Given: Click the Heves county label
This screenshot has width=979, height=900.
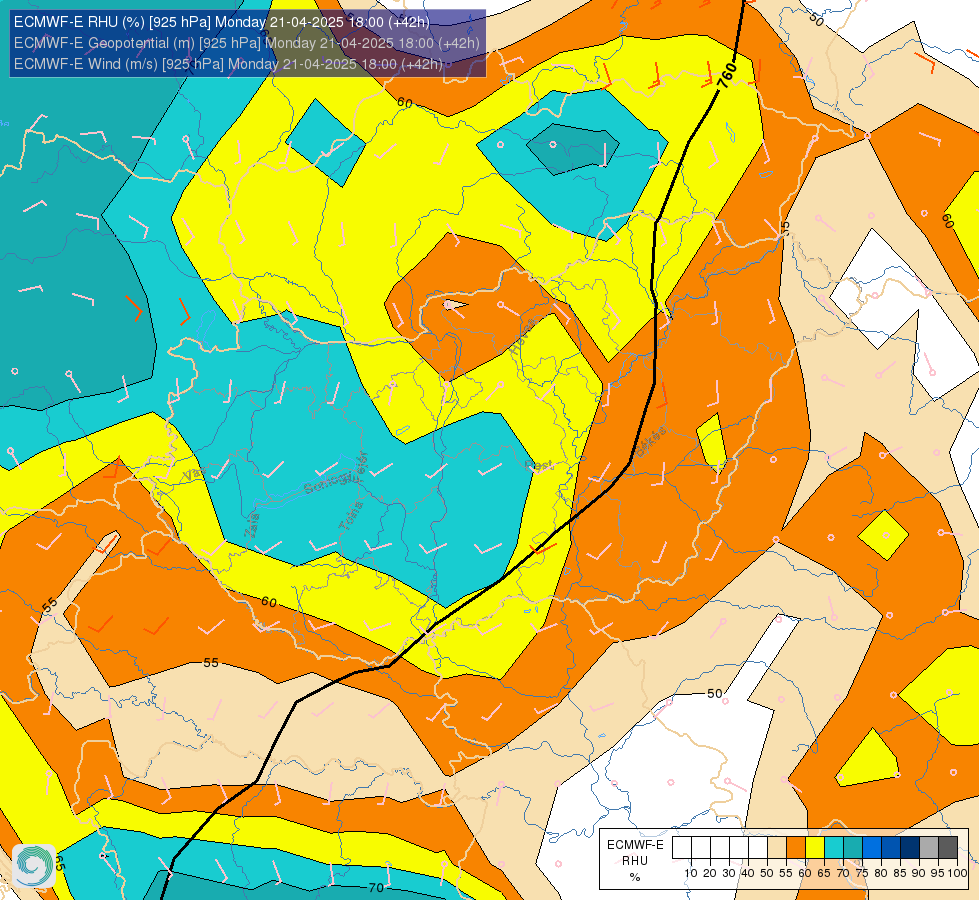Looking at the screenshot, I should [x=523, y=337].
